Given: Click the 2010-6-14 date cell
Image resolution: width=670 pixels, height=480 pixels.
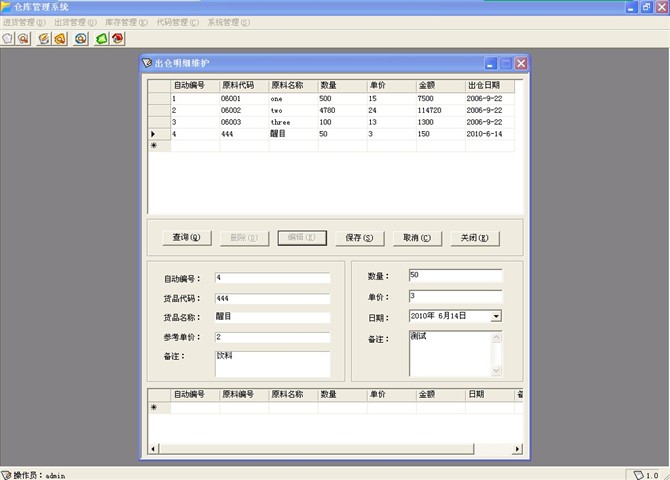Looking at the screenshot, I should [x=490, y=134].
